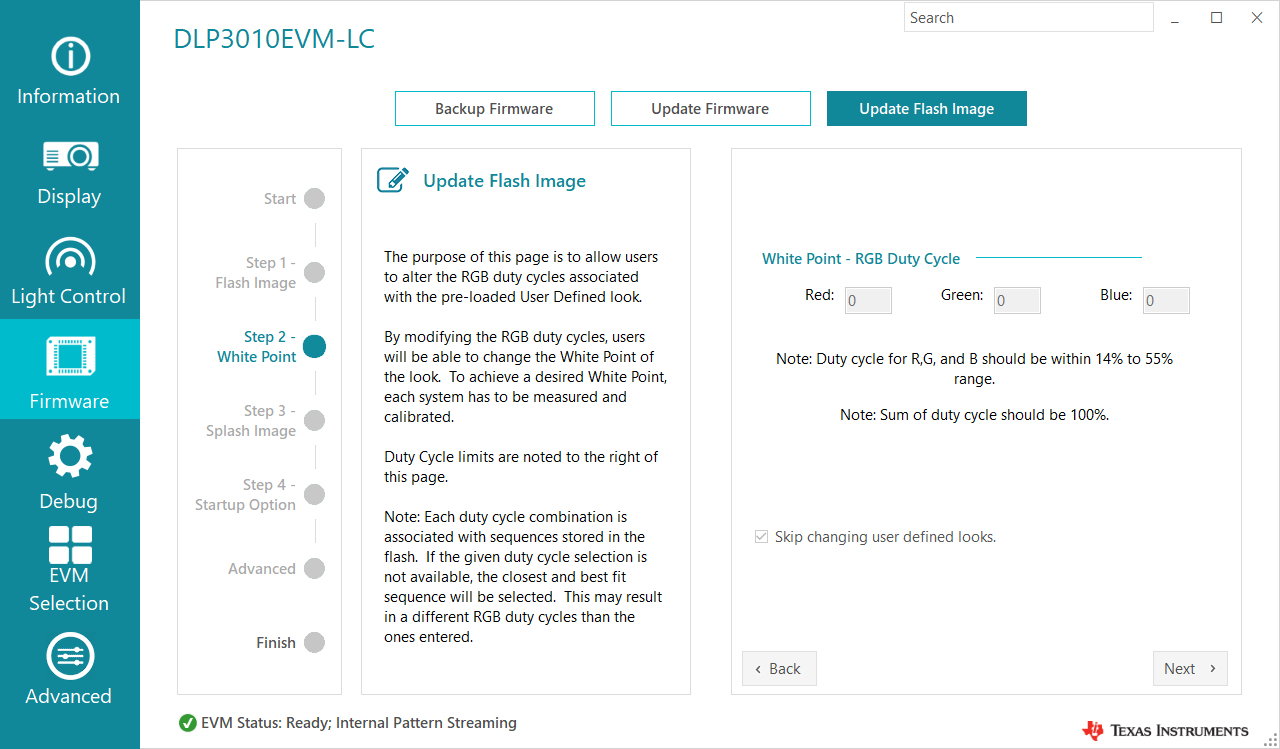Click the Search box
Viewport: 1280px width, 749px height.
1029,18
